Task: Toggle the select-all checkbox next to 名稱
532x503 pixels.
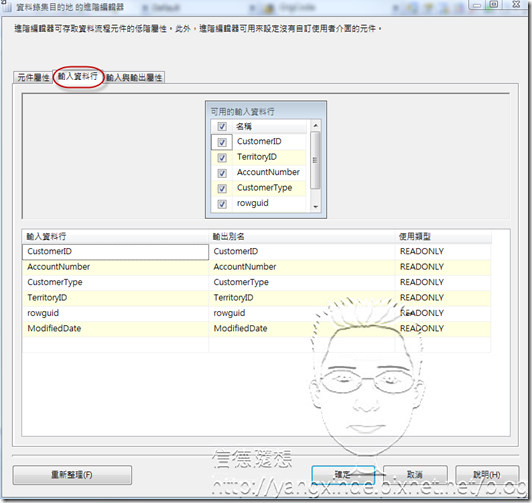Action: [x=222, y=127]
